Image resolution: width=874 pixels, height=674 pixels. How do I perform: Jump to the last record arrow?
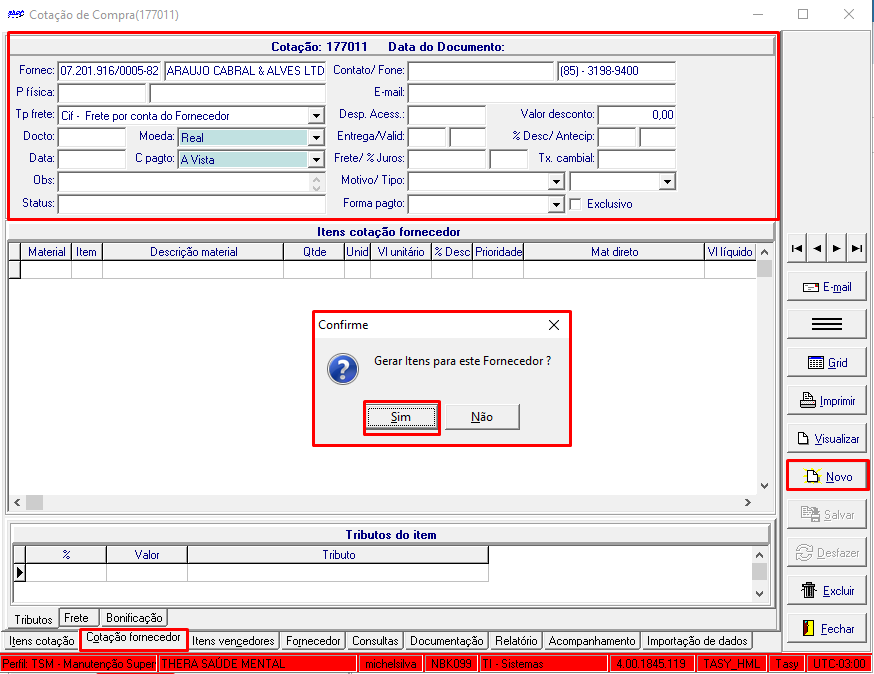[x=857, y=249]
